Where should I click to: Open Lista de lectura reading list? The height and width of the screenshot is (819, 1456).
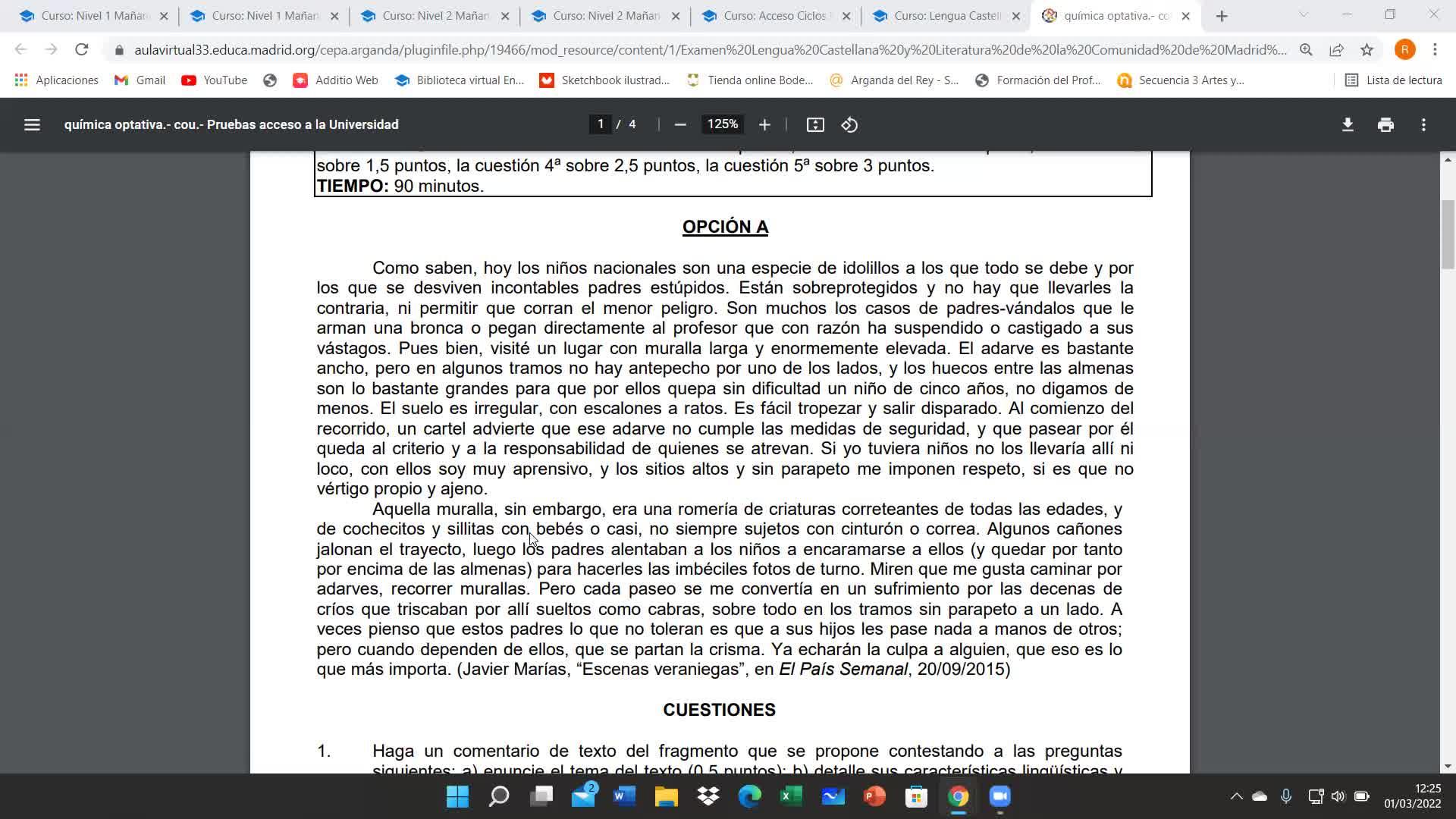(x=1393, y=80)
